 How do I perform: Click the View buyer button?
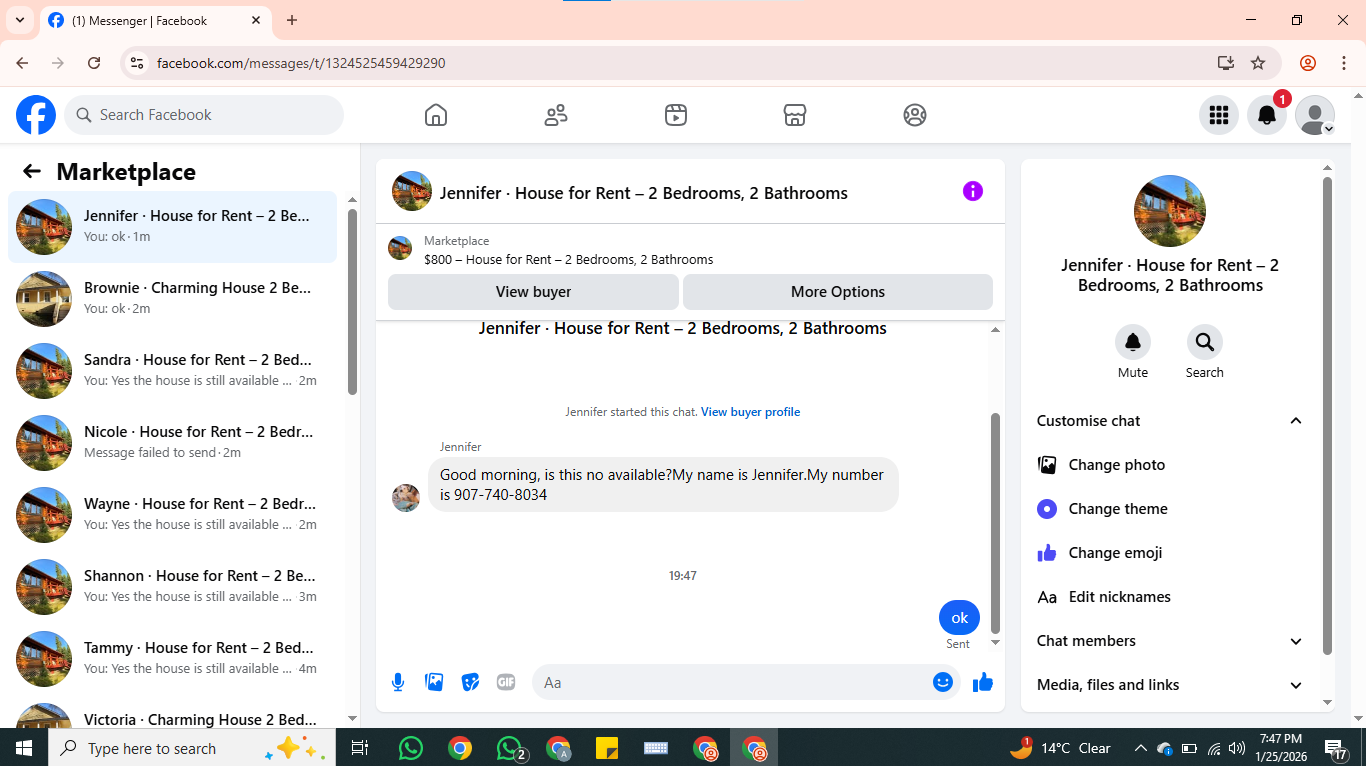(x=534, y=292)
